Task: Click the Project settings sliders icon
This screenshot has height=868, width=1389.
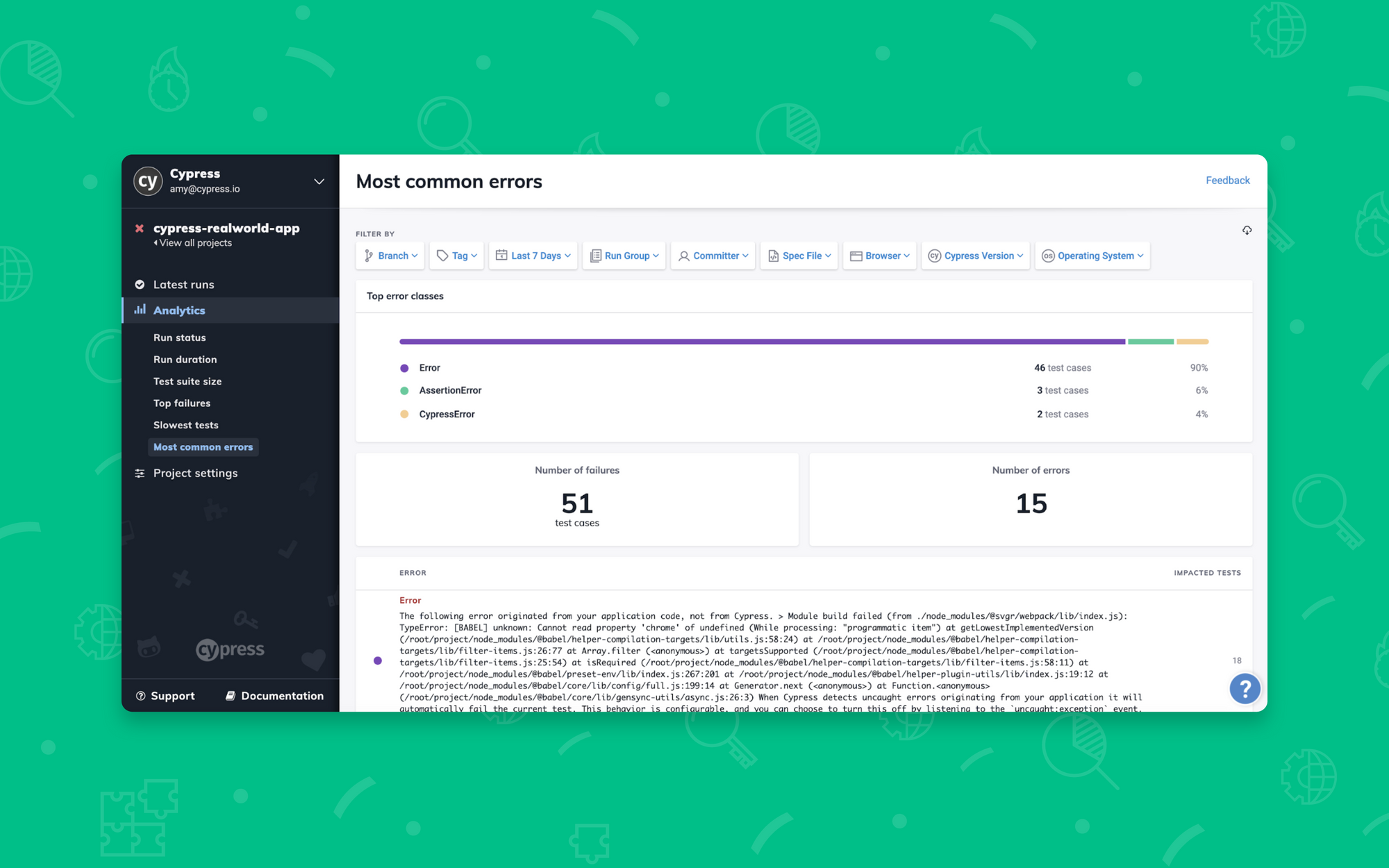Action: click(x=140, y=474)
